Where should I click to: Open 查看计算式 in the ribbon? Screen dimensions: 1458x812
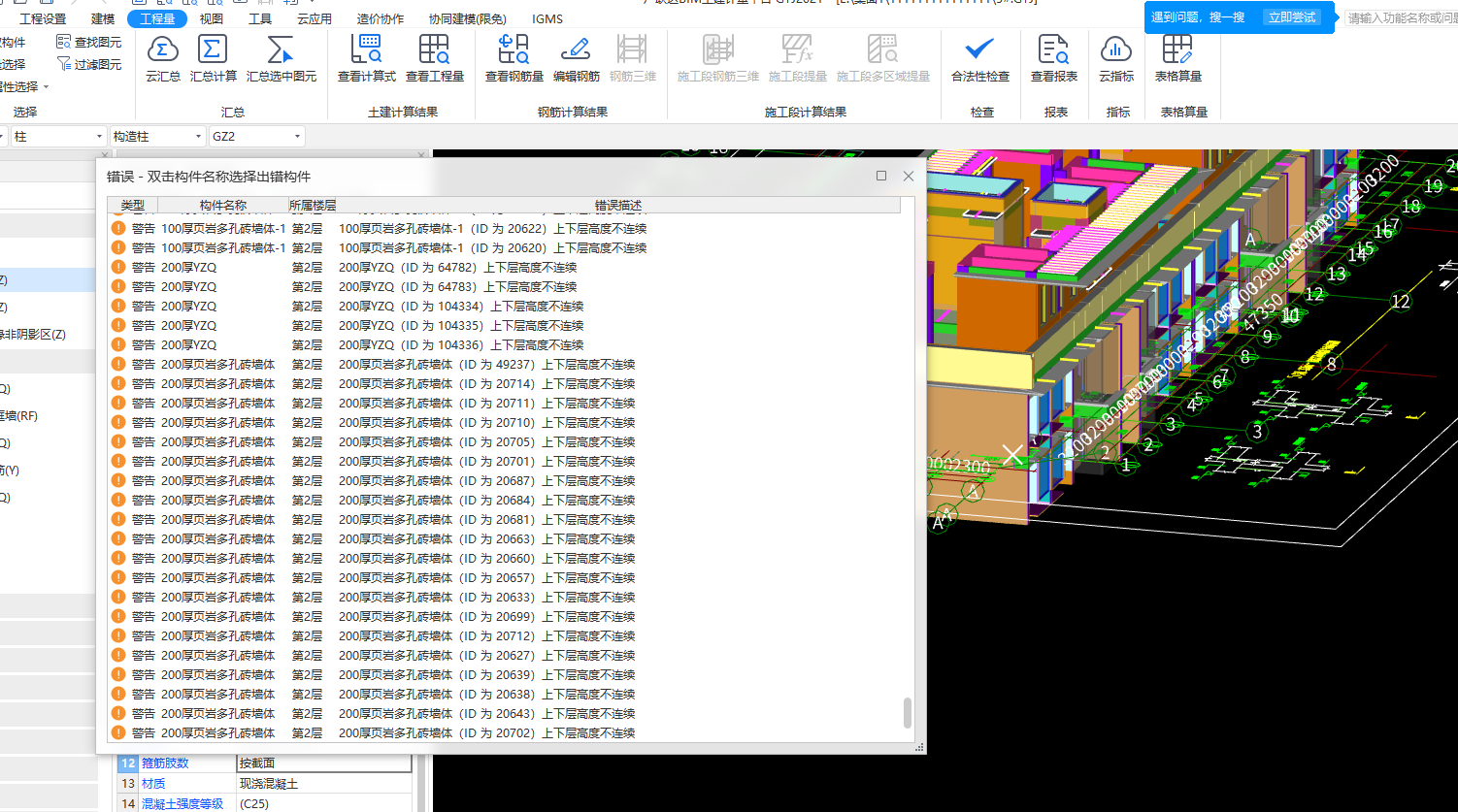pyautogui.click(x=367, y=57)
